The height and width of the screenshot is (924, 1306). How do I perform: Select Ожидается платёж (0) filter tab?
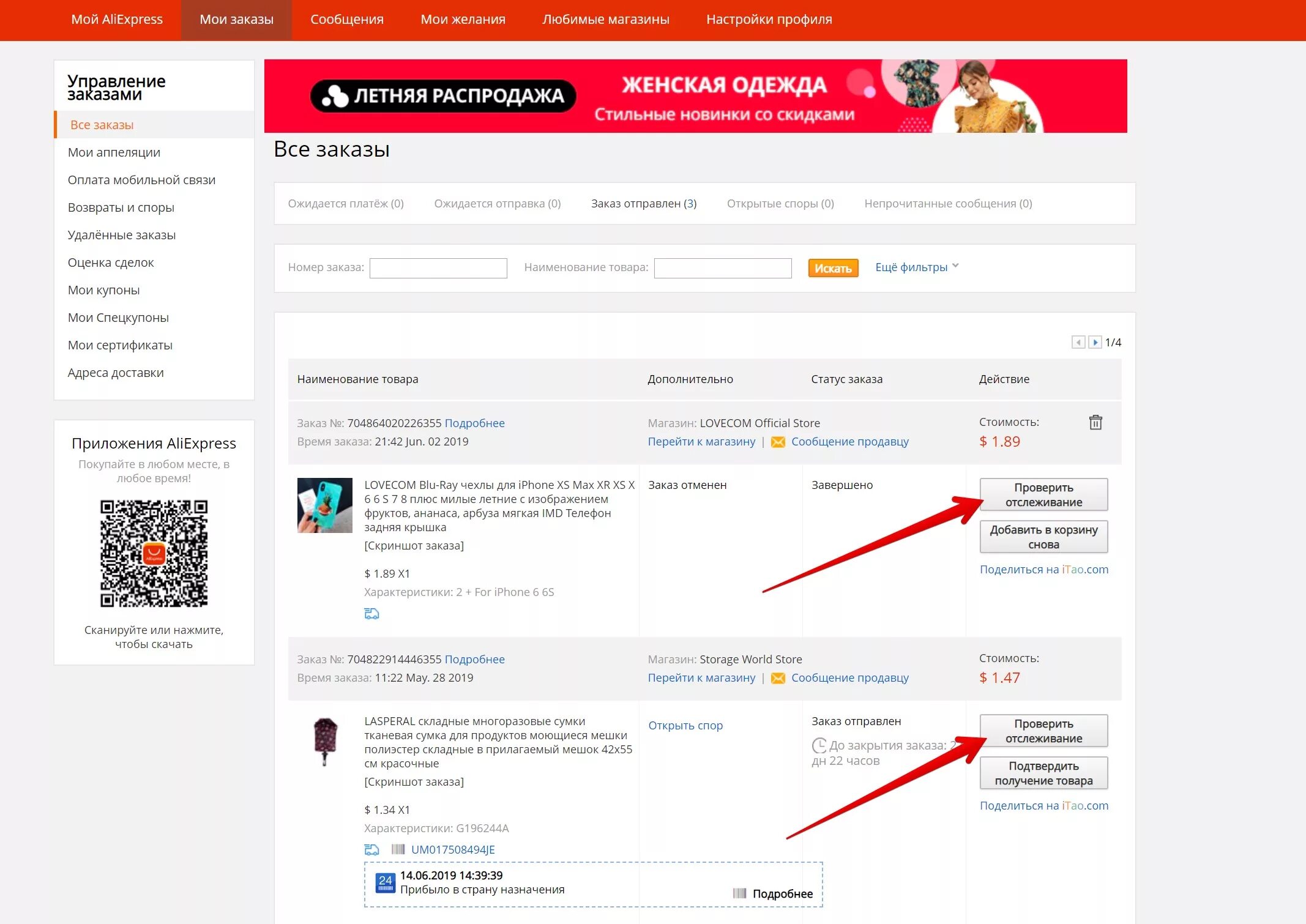346,204
